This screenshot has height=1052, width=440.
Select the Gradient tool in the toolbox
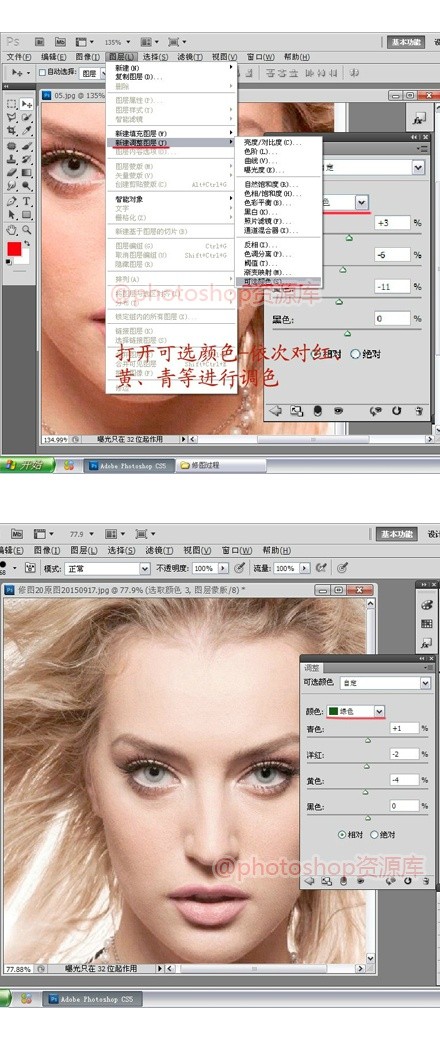pos(27,172)
